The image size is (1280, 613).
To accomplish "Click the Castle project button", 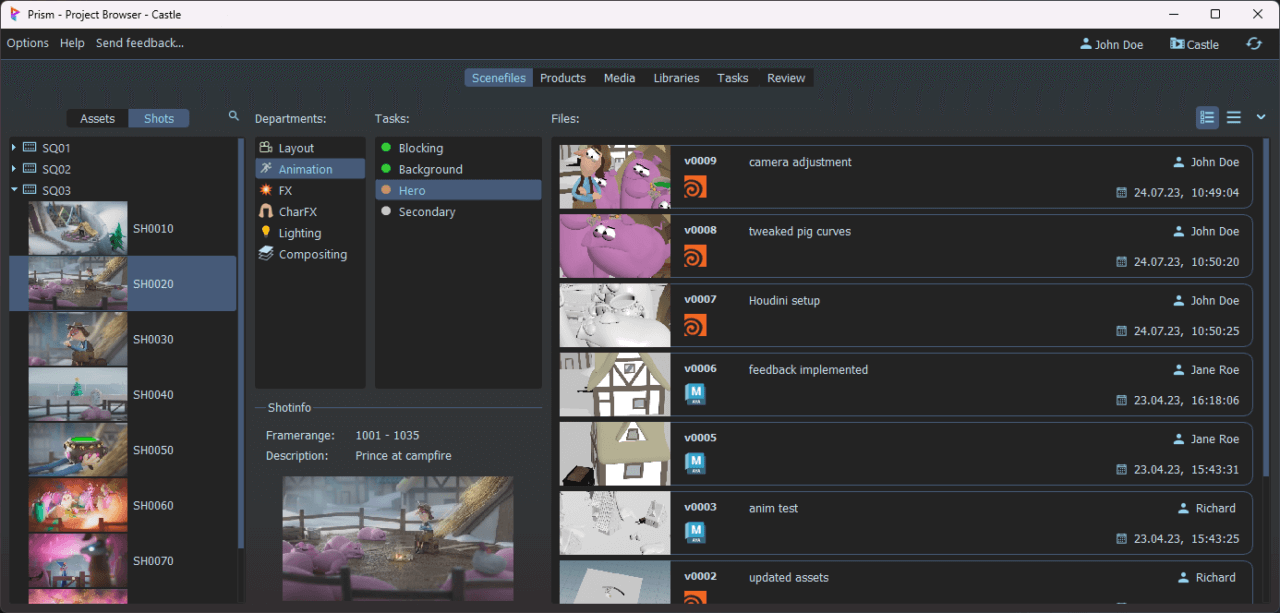I will coord(1194,44).
